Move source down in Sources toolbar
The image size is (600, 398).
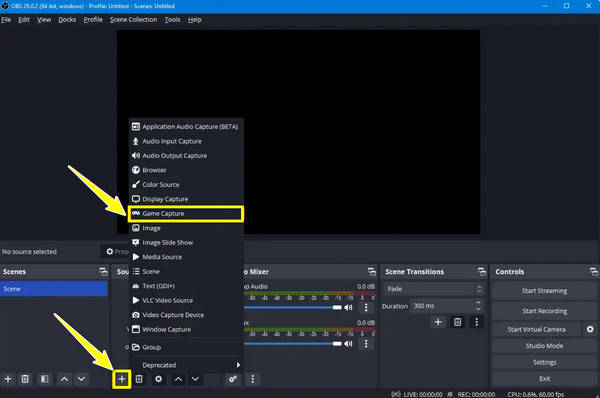click(x=195, y=379)
